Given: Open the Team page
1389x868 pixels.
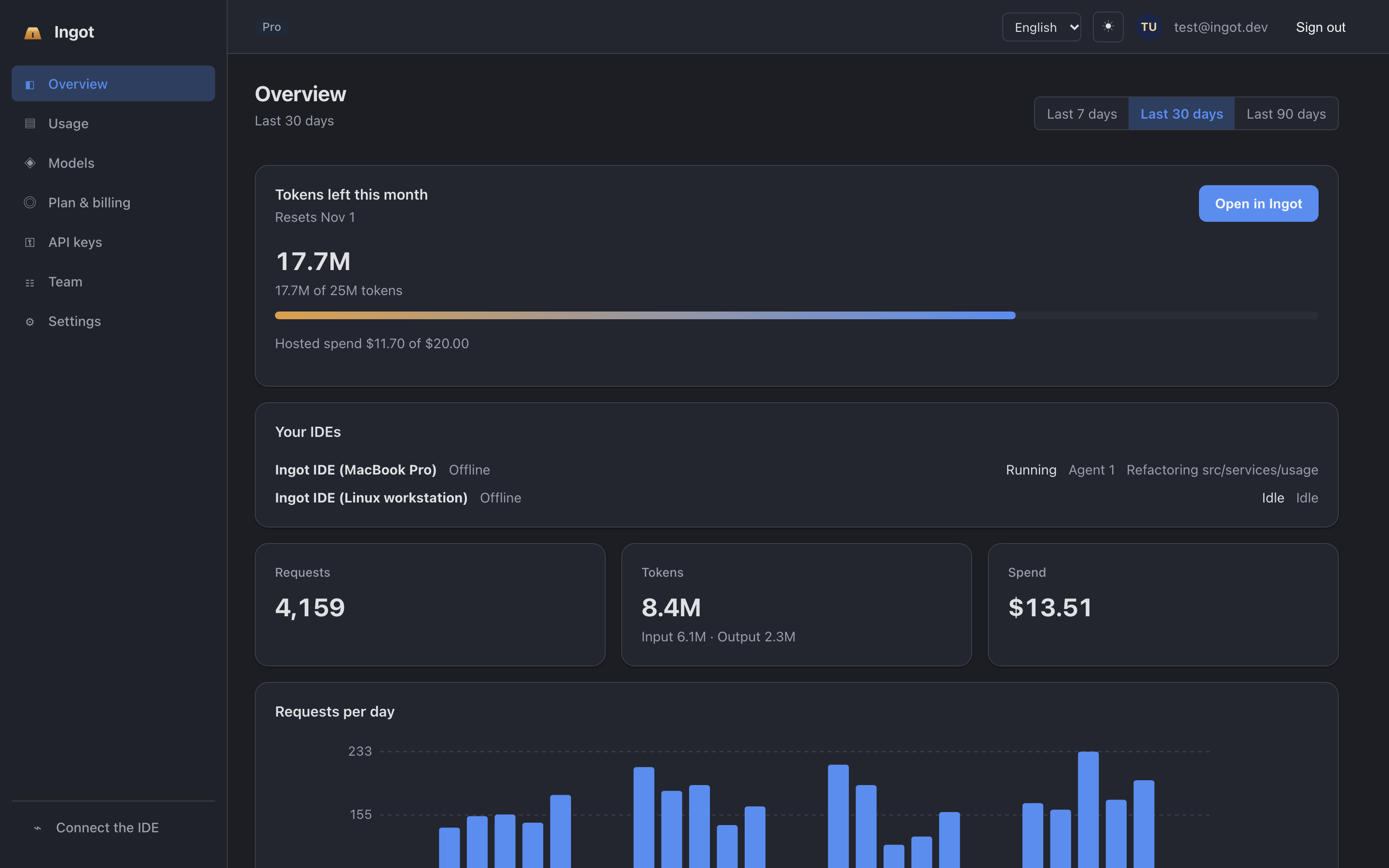Looking at the screenshot, I should coord(113,282).
